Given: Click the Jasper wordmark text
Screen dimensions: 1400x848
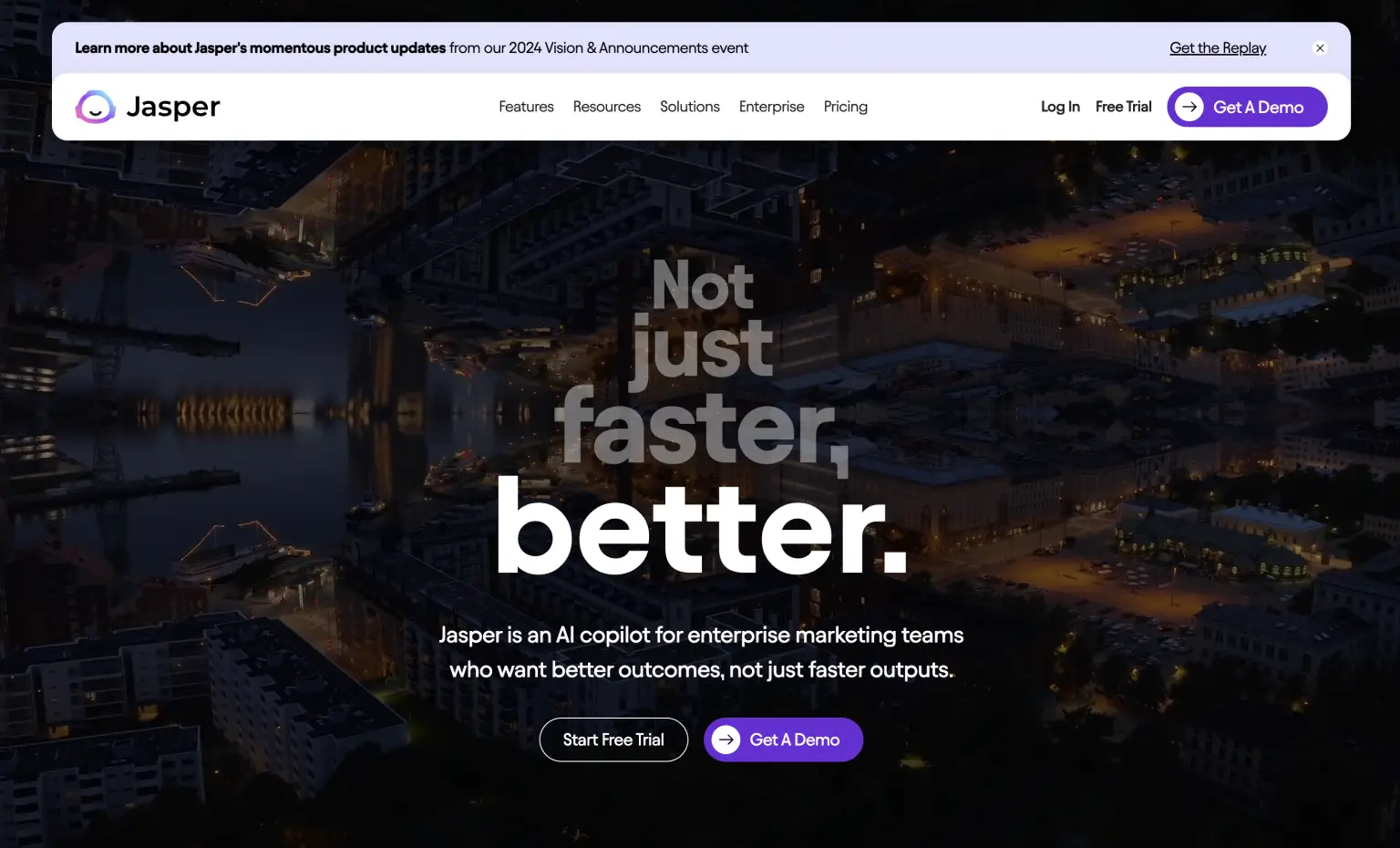Looking at the screenshot, I should (173, 107).
